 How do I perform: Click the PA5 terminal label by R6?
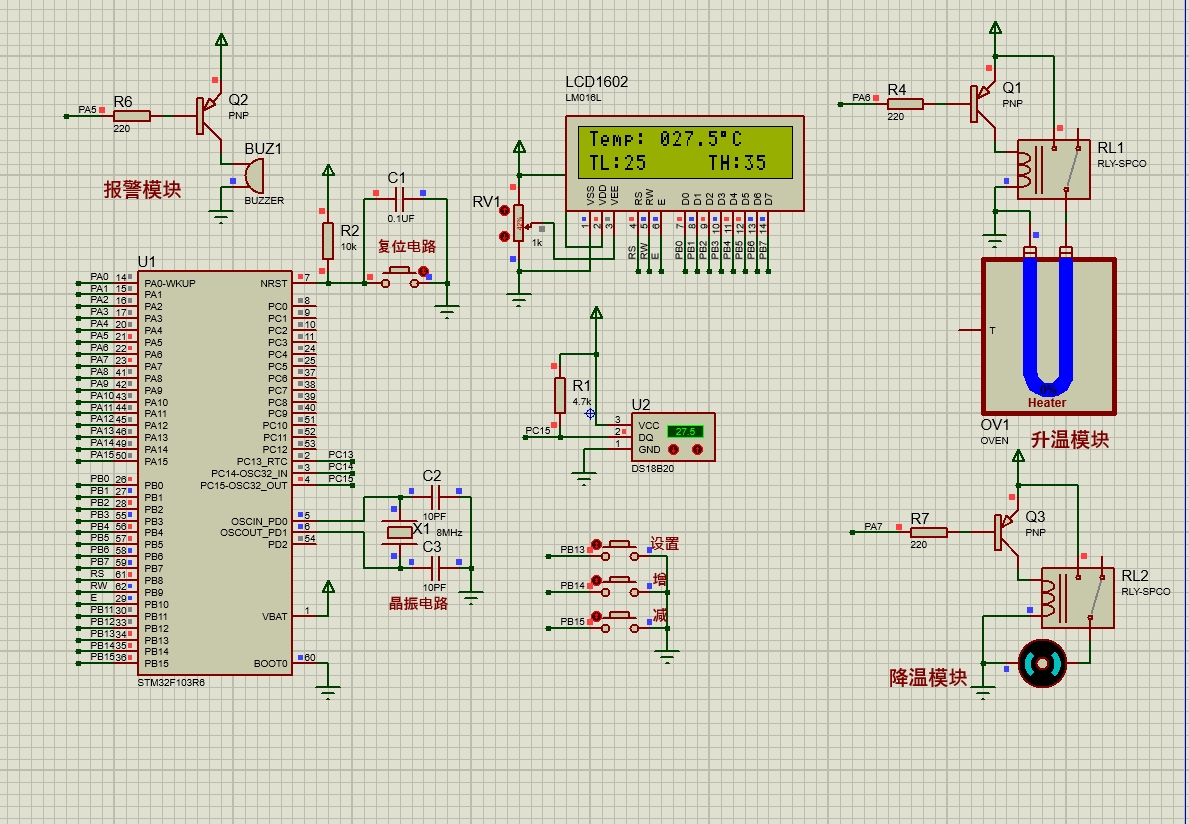87,110
